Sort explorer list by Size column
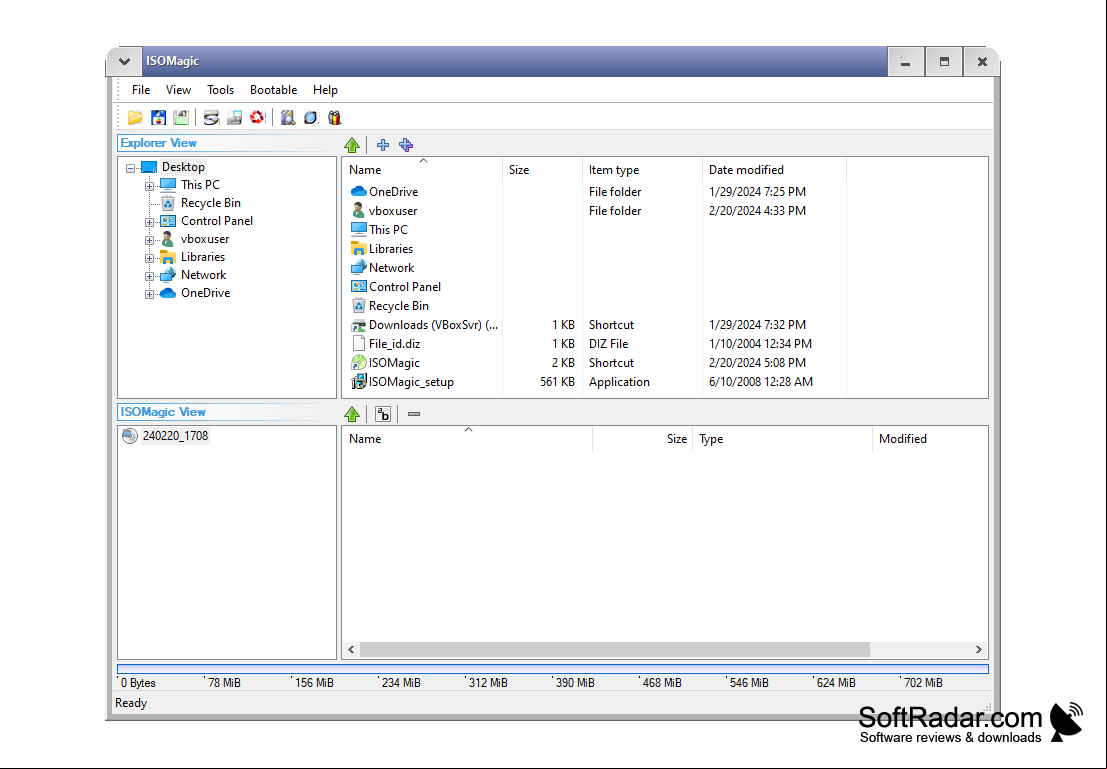 click(542, 169)
